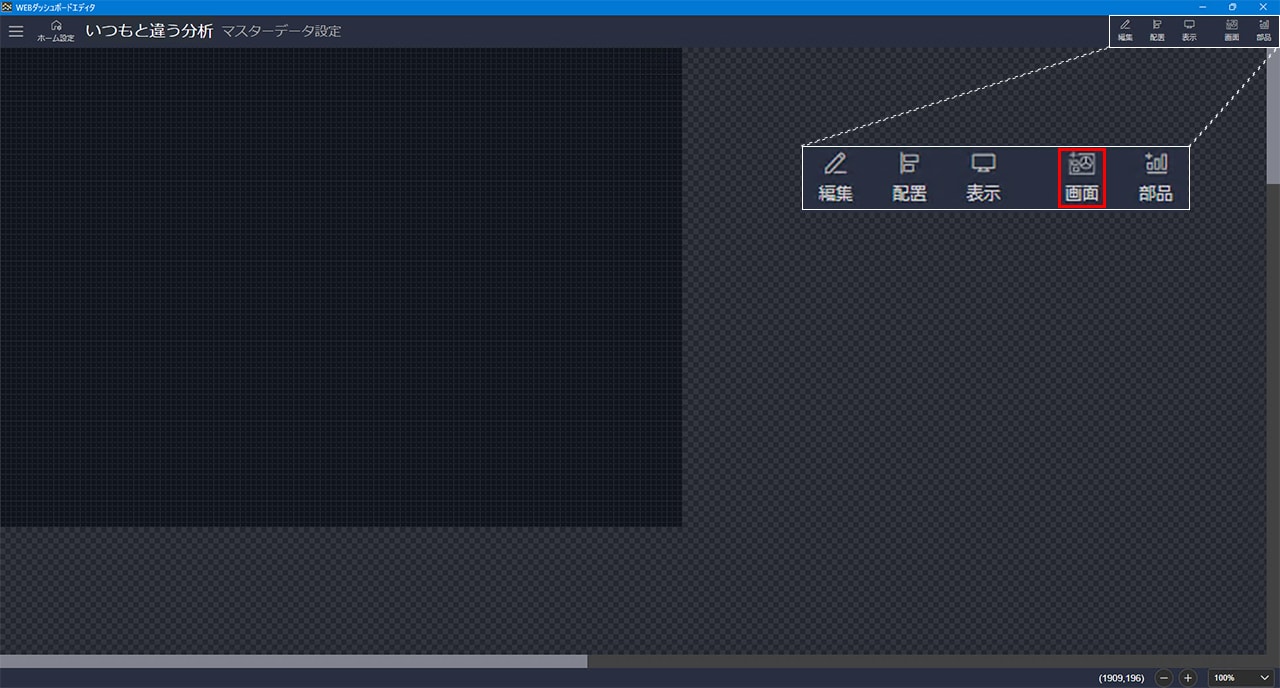
Task: Click the いつもと違う分析 dashboard title
Action: tap(149, 31)
